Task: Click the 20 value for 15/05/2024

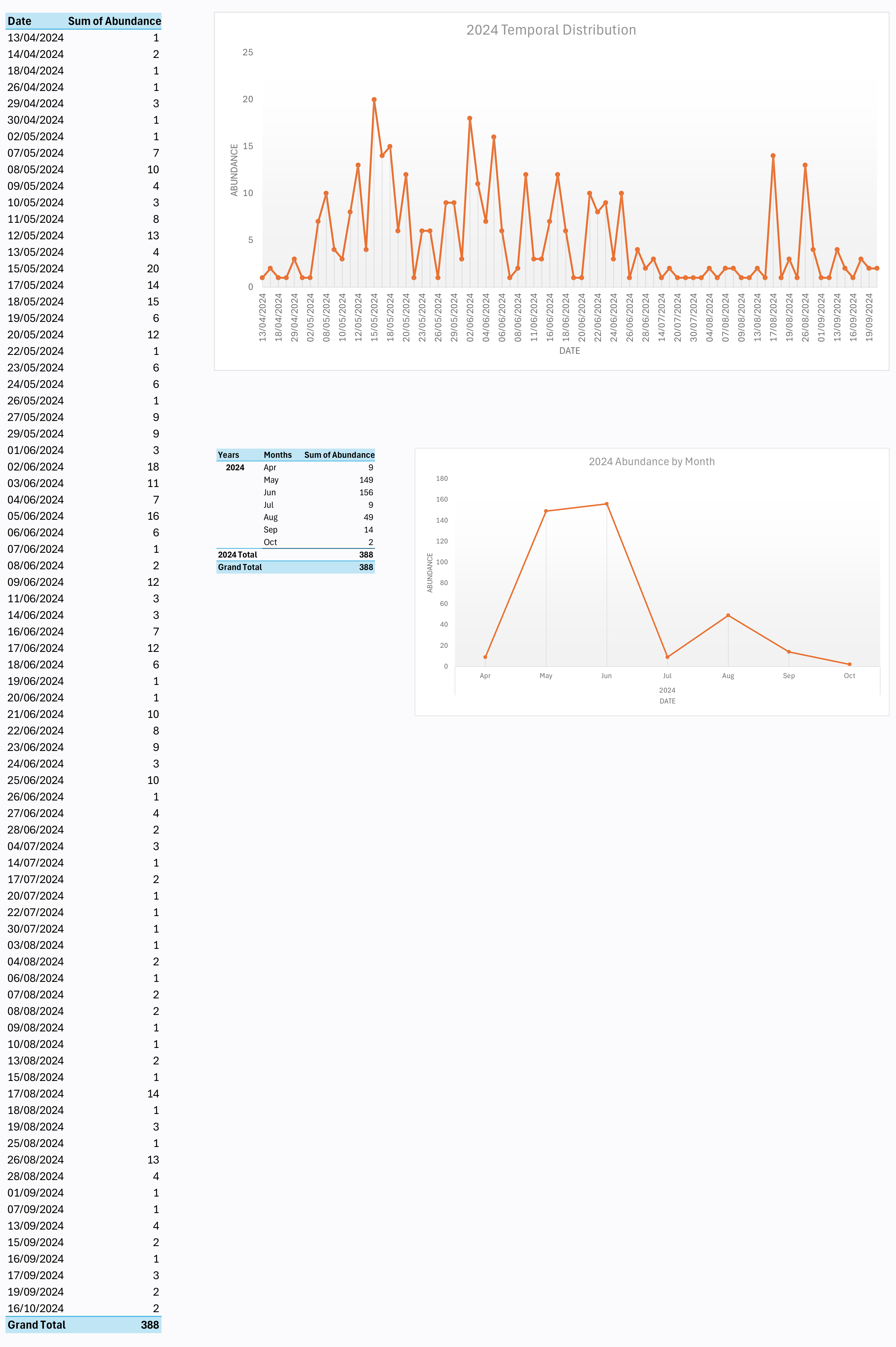Action: pyautogui.click(x=153, y=269)
